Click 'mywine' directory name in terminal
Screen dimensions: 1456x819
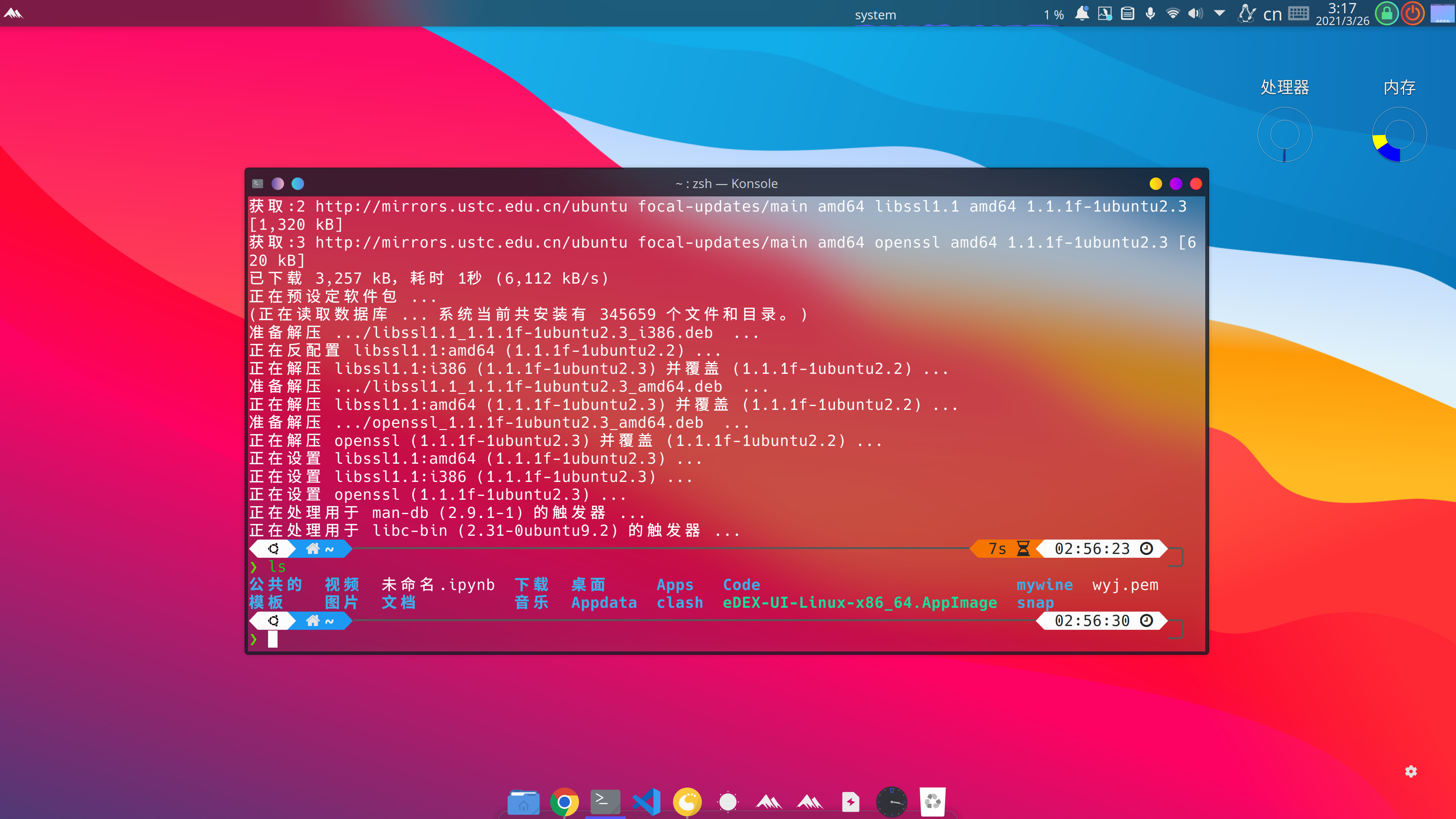[1045, 585]
